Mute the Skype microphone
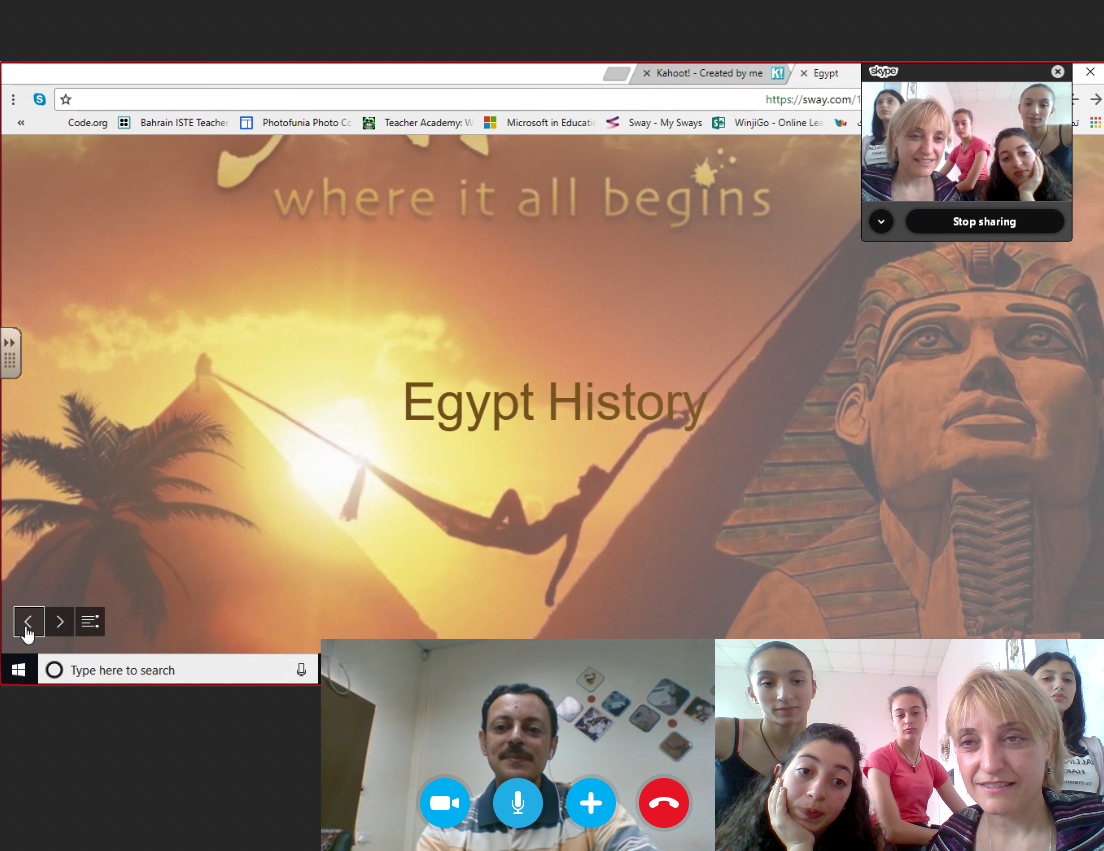 click(518, 803)
